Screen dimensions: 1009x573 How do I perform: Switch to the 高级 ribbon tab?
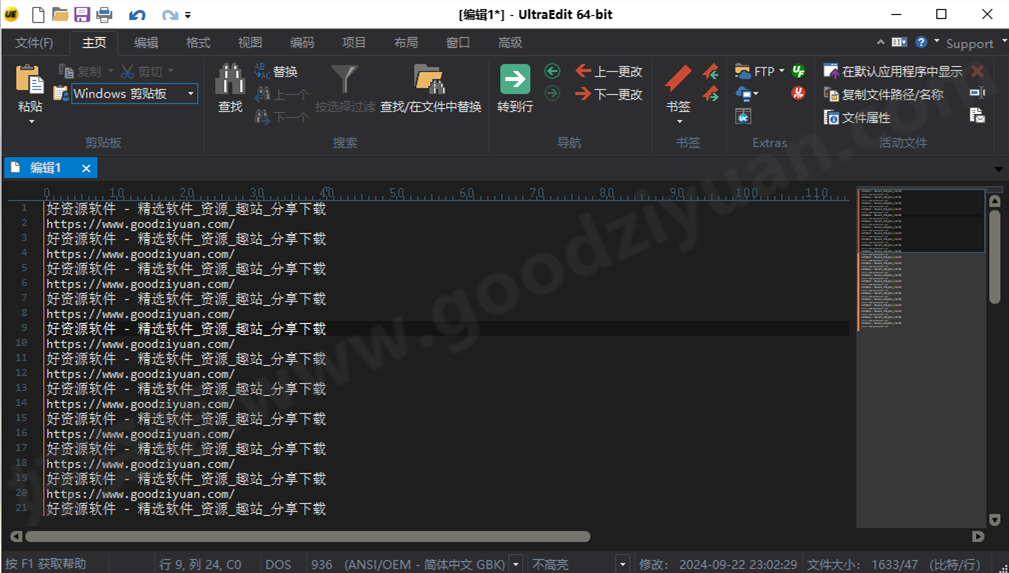pyautogui.click(x=510, y=42)
